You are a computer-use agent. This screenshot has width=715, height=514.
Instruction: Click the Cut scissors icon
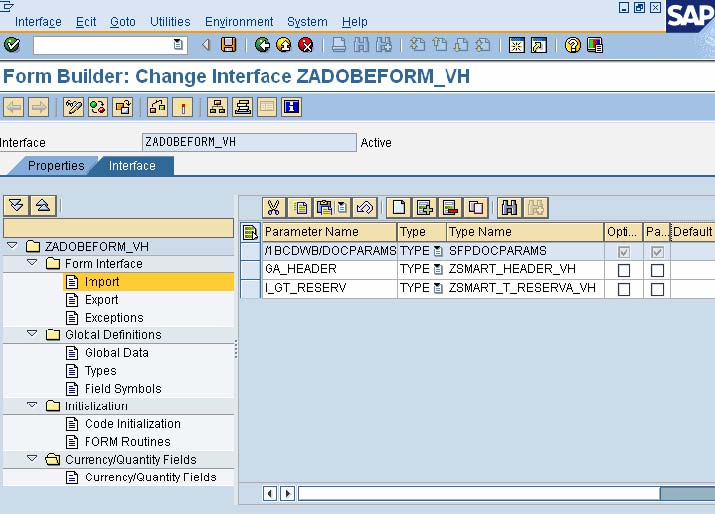tap(274, 208)
